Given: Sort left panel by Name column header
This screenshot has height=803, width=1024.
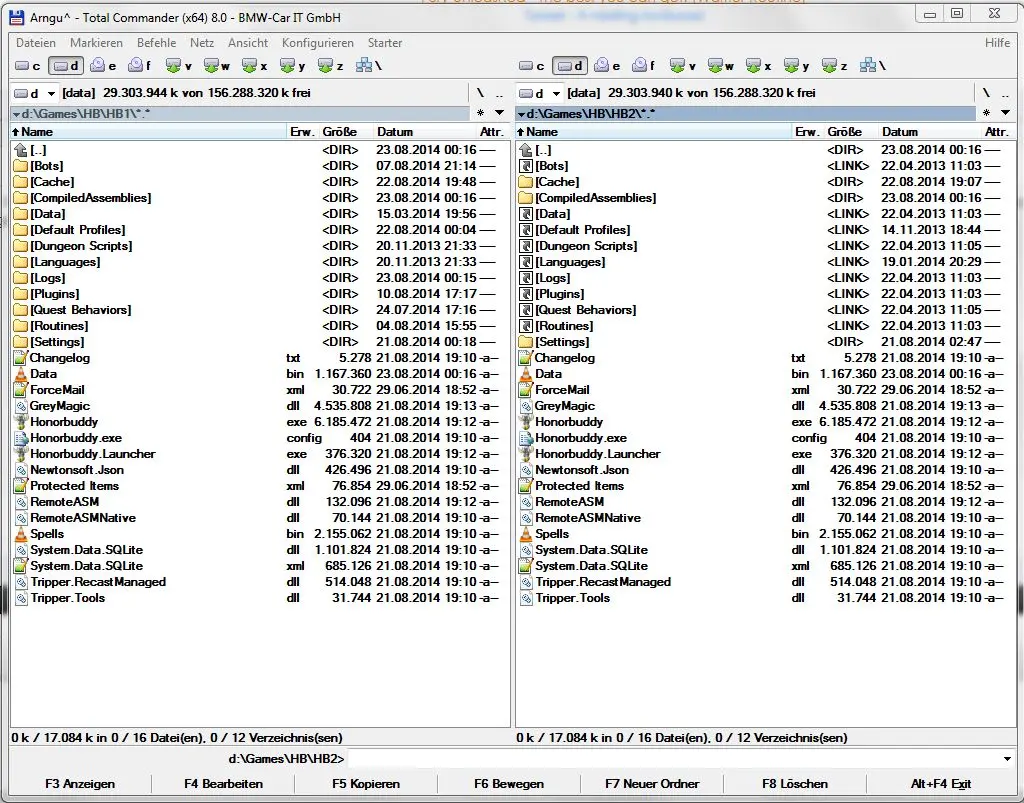Looking at the screenshot, I should click(x=149, y=132).
